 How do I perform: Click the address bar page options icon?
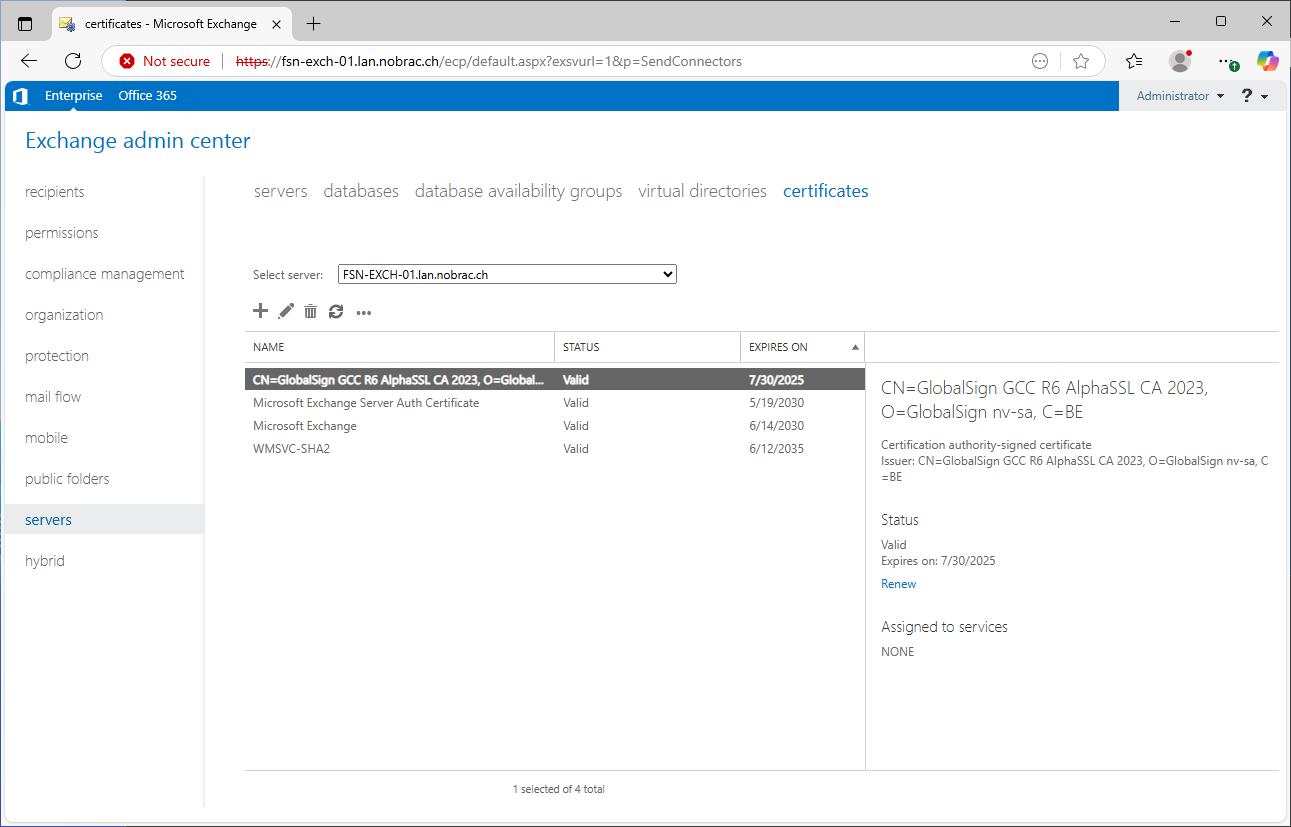click(1040, 61)
